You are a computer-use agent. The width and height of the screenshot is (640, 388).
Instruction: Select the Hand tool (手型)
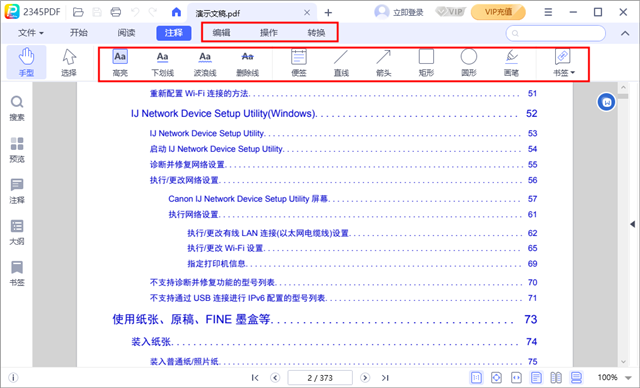[x=26, y=62]
